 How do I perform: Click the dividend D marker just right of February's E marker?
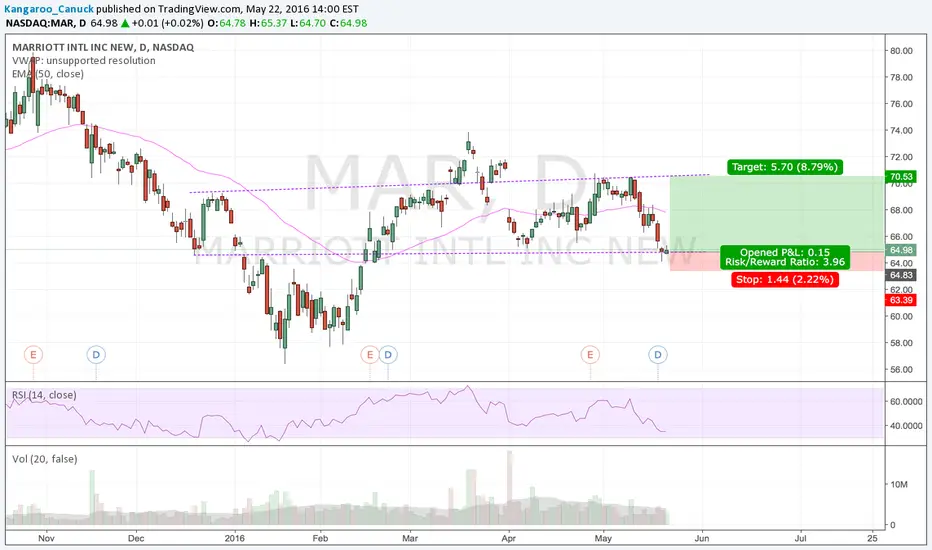coord(388,355)
